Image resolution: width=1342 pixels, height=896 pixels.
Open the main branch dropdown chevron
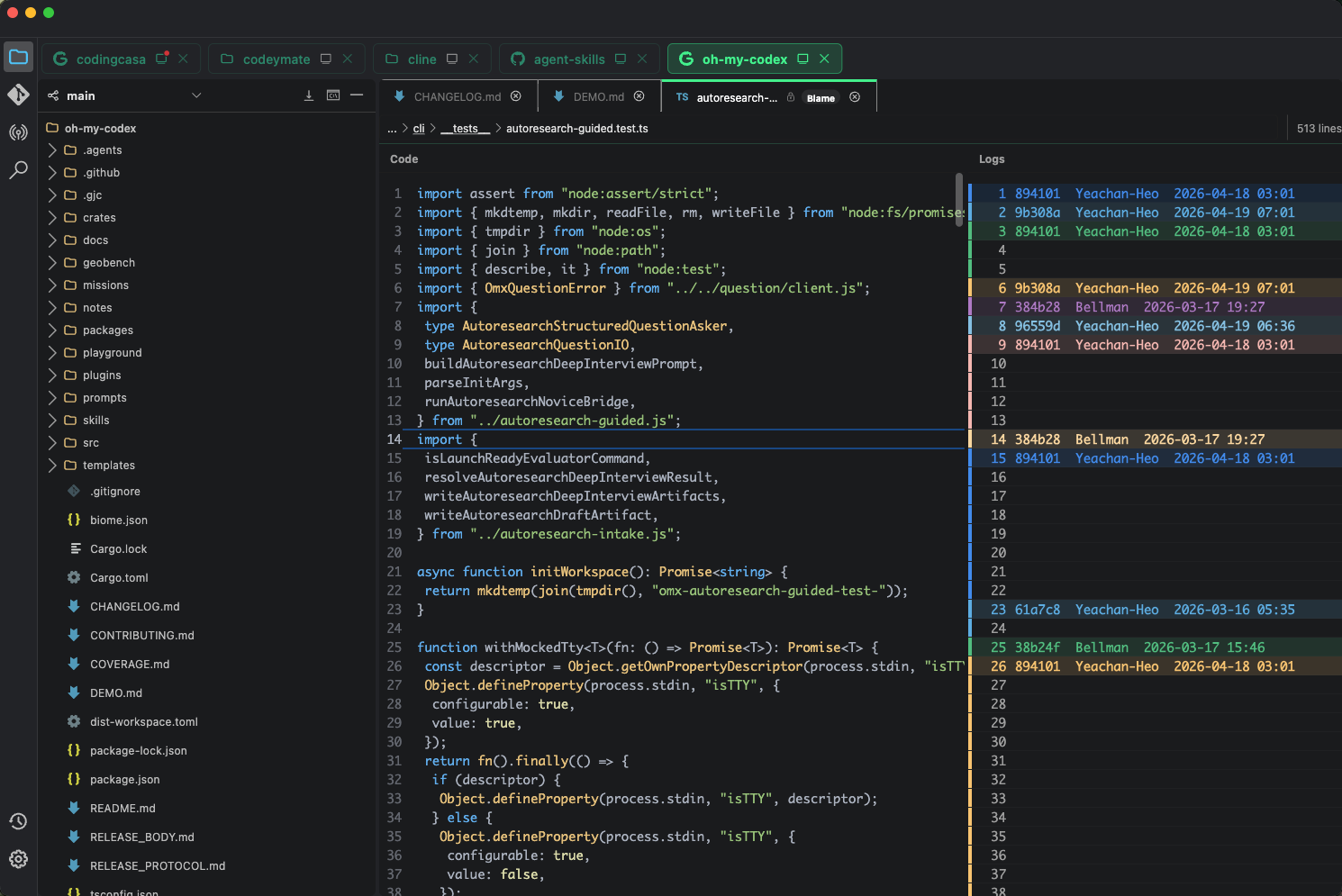pyautogui.click(x=196, y=95)
